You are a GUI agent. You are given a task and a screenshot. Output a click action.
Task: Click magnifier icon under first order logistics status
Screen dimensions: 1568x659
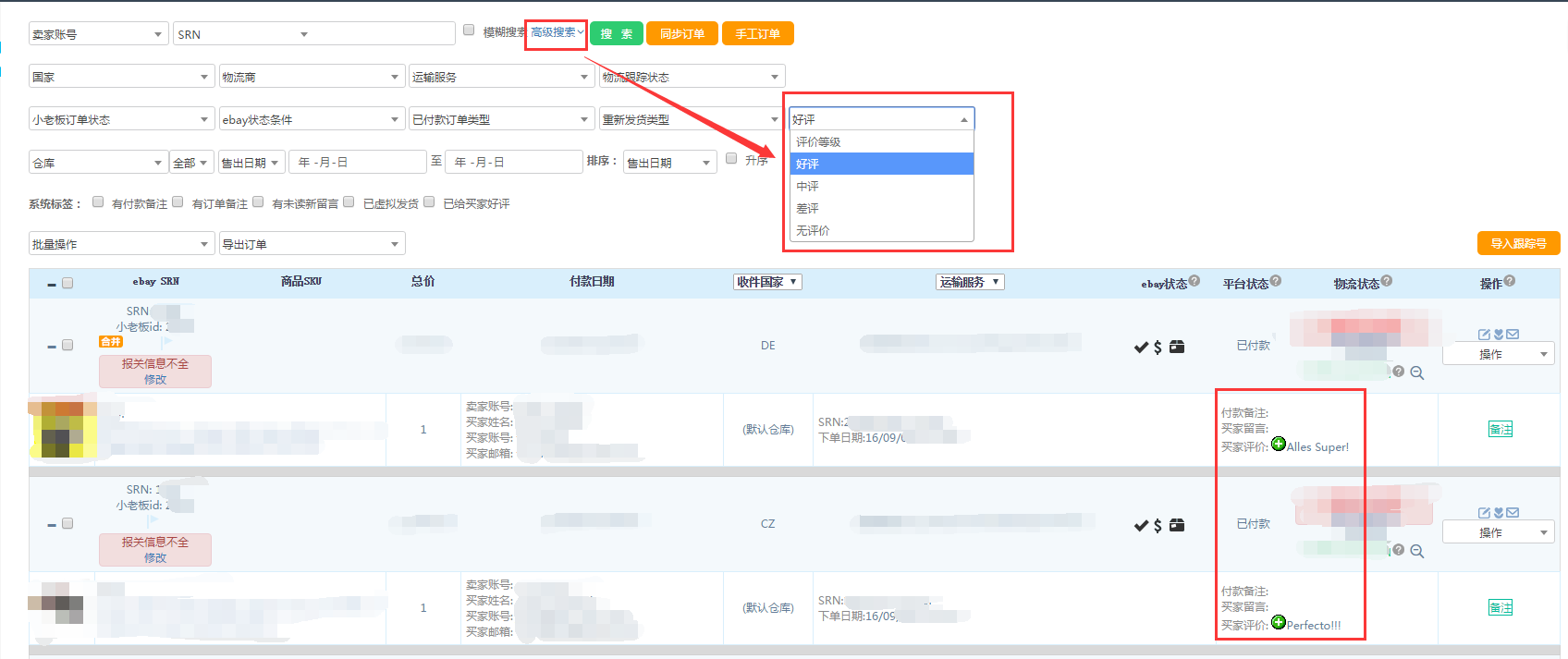(1417, 373)
